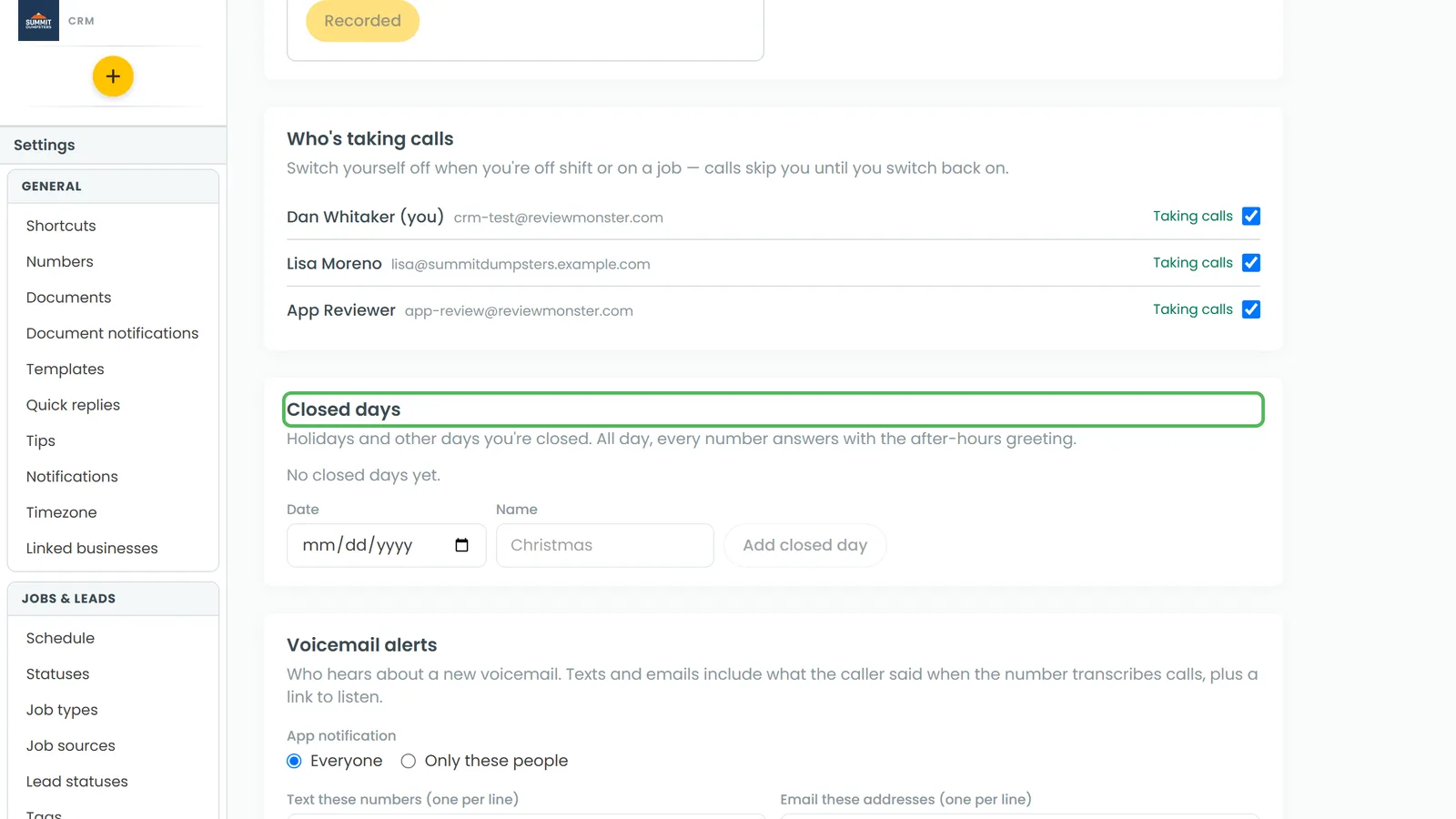Image resolution: width=1456 pixels, height=819 pixels.
Task: Open the calendar picker in Date field
Action: click(x=461, y=545)
